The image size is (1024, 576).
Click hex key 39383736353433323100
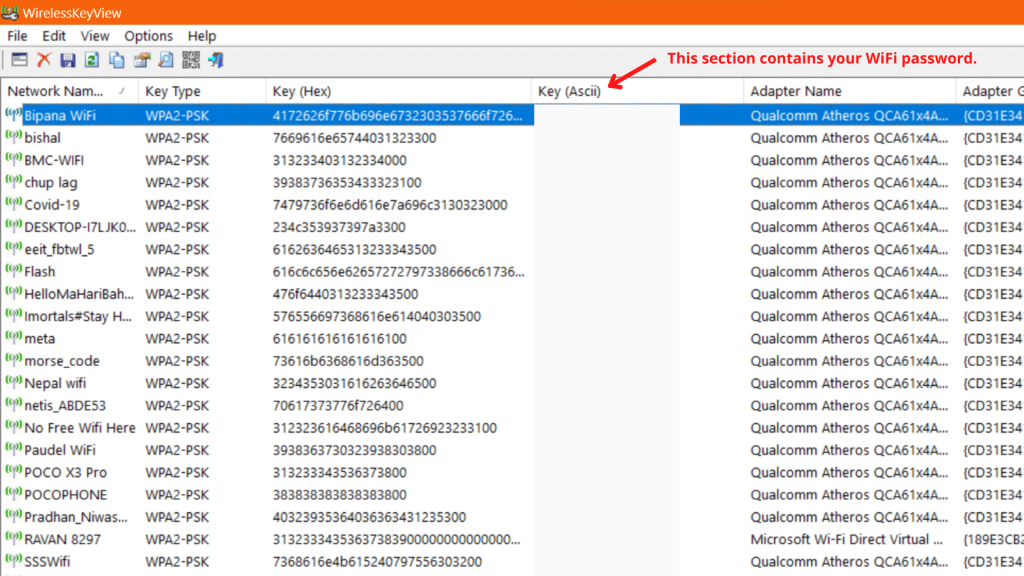(x=347, y=182)
